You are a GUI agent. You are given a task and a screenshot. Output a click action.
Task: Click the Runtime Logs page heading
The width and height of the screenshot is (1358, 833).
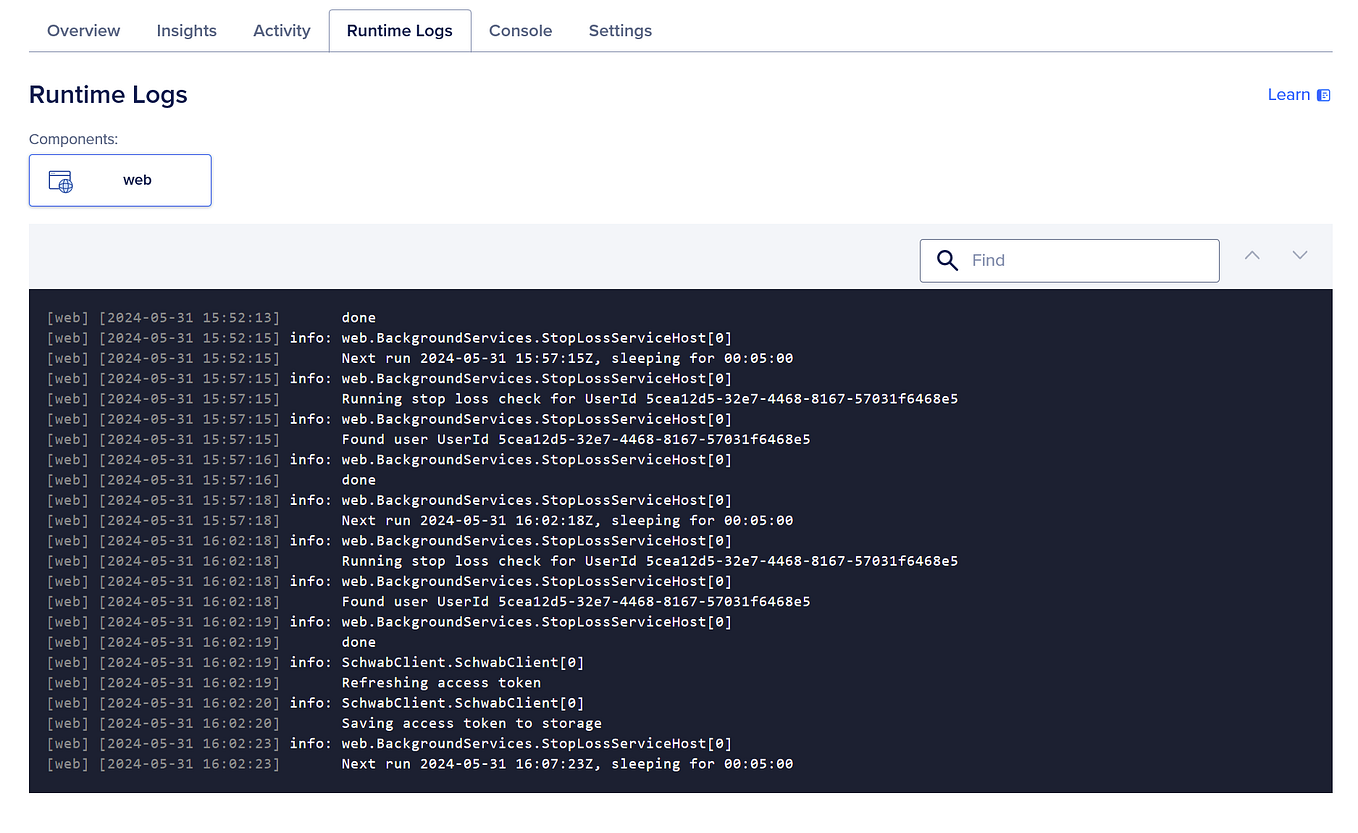tap(108, 94)
